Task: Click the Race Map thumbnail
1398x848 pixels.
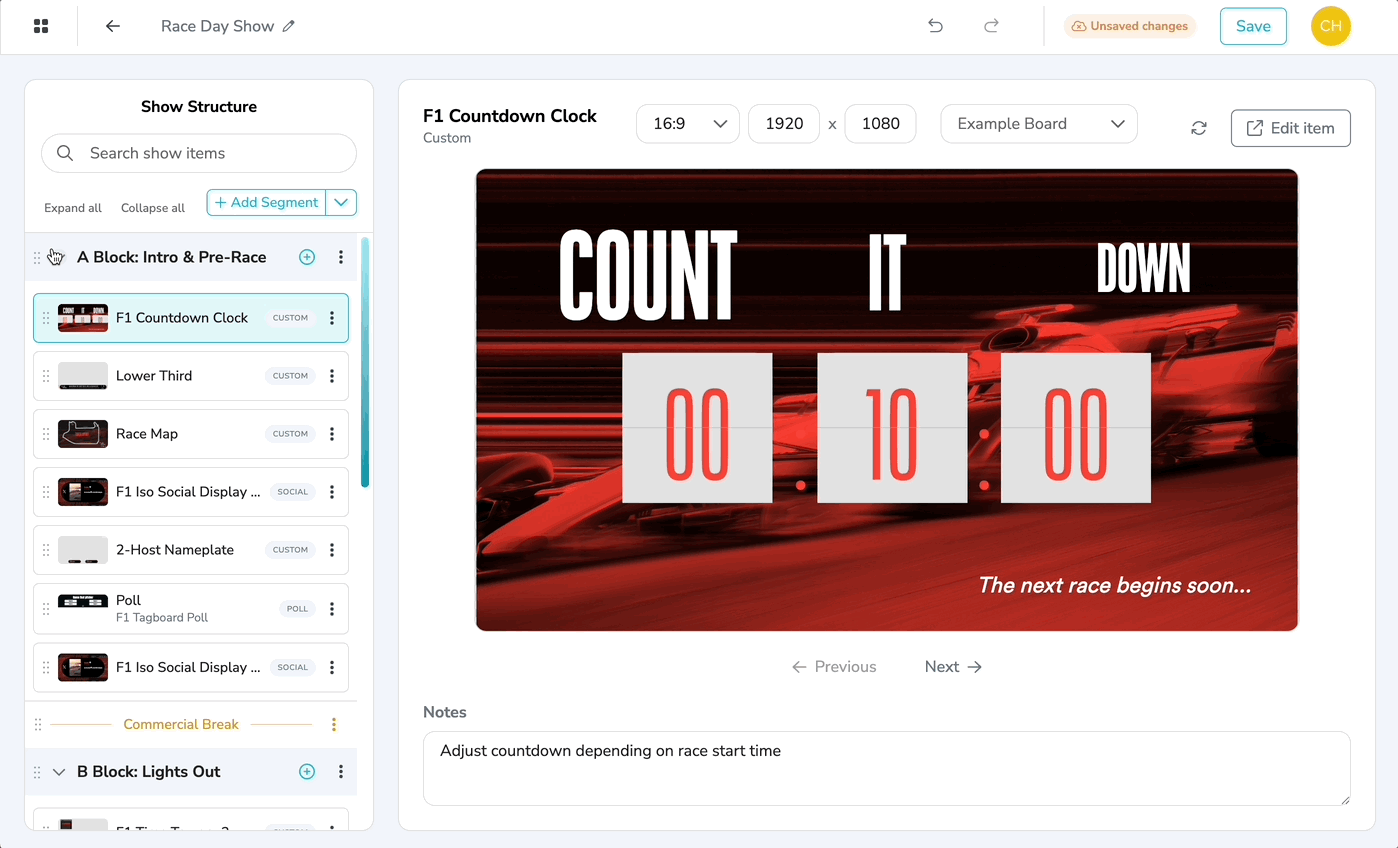Action: click(x=83, y=434)
